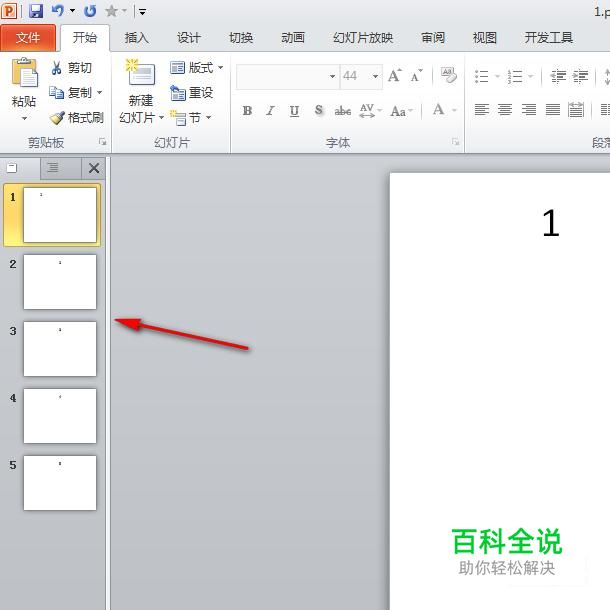
Task: Justify text alignment
Action: pyautogui.click(x=552, y=110)
